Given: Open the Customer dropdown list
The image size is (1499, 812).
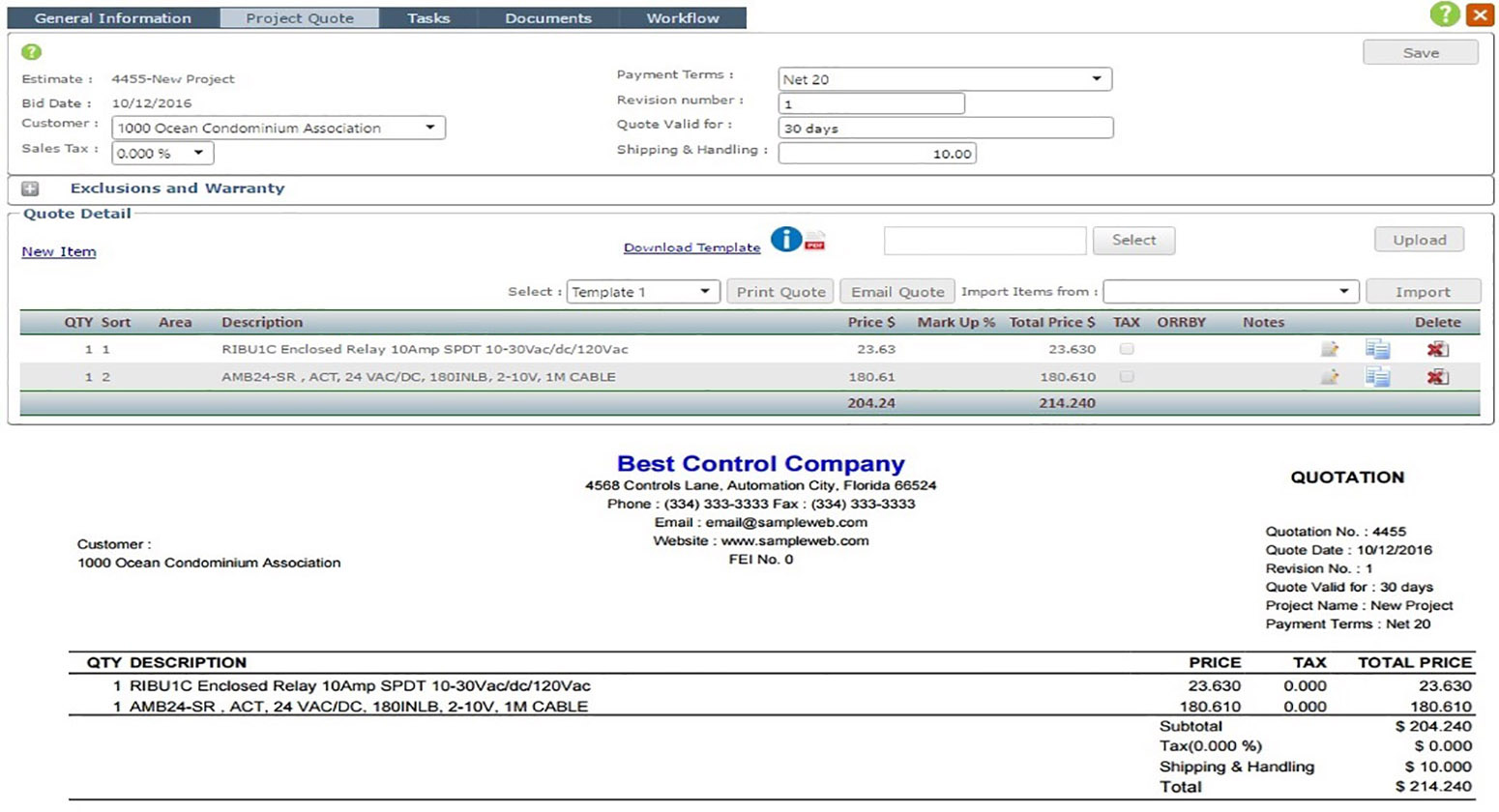Looking at the screenshot, I should coord(278,128).
